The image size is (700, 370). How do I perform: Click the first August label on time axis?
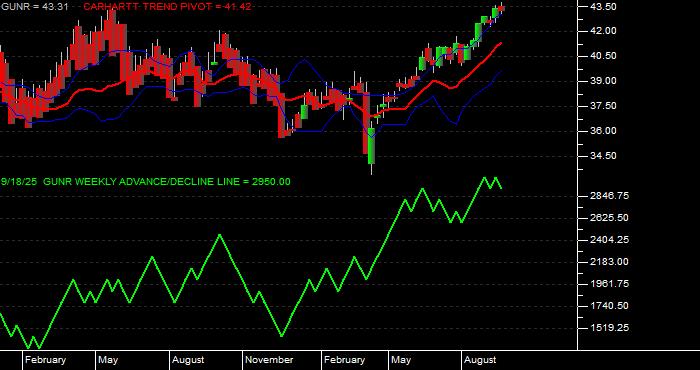click(x=188, y=360)
